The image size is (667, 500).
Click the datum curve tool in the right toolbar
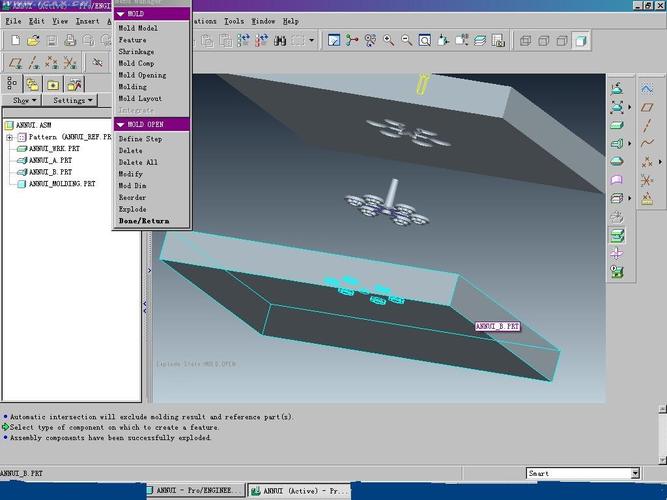point(647,143)
